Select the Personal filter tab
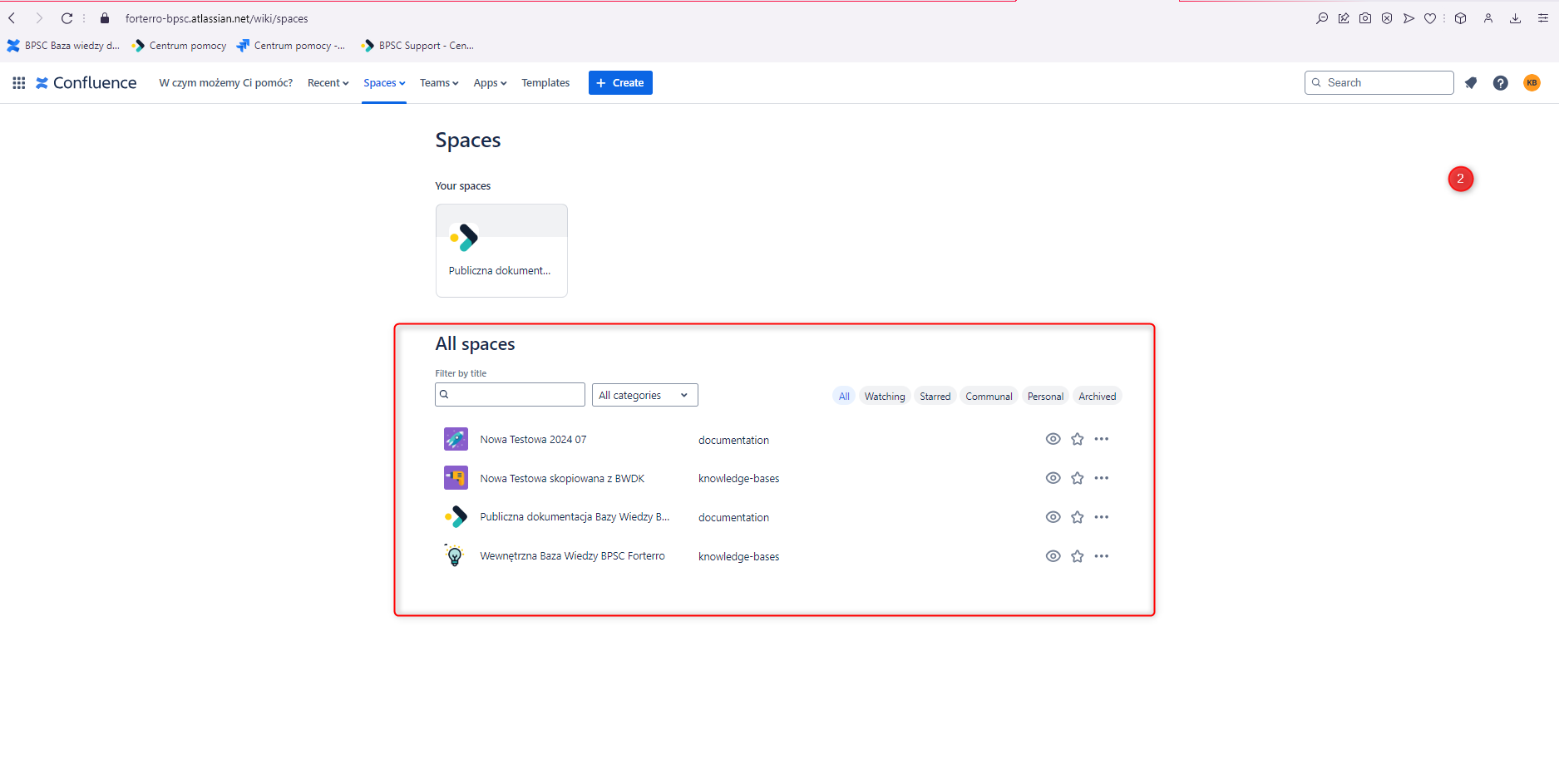The image size is (1559, 784). (1045, 397)
